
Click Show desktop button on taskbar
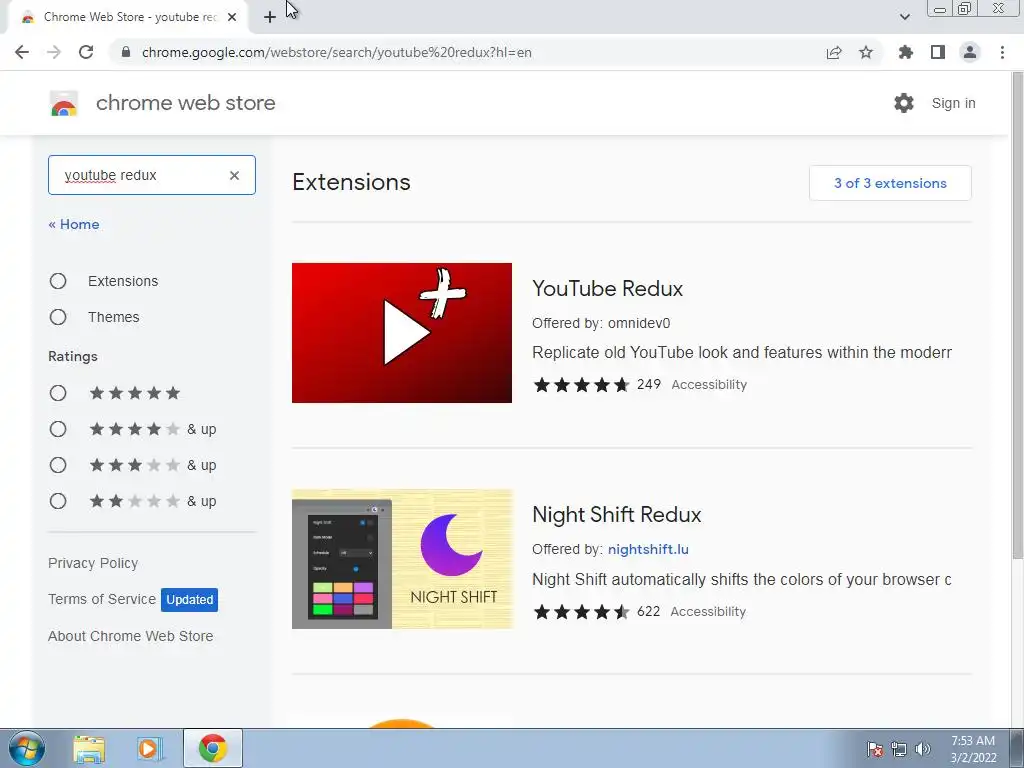coord(1017,748)
